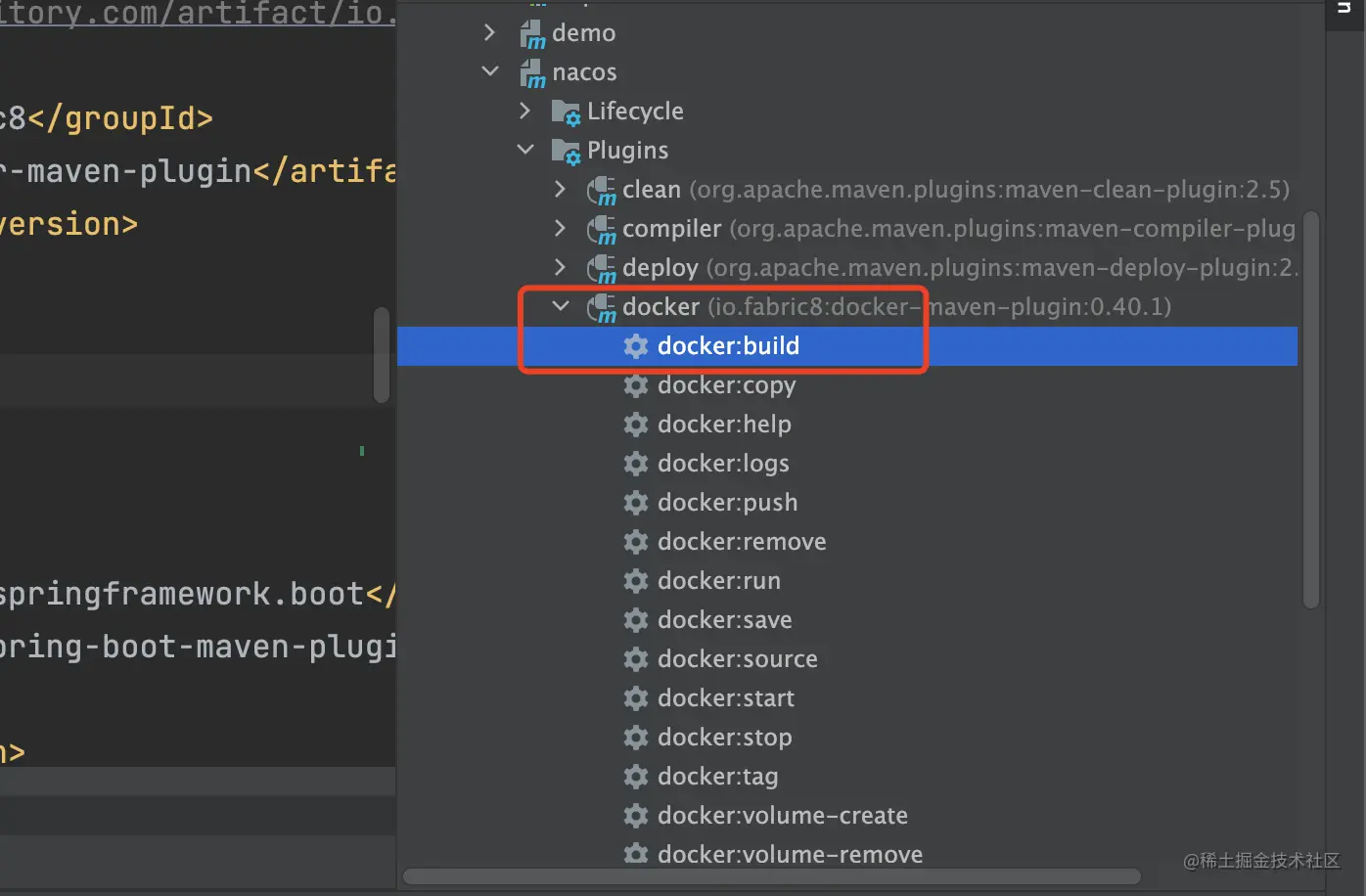
Task: Select the docker:stop goal
Action: pos(725,738)
